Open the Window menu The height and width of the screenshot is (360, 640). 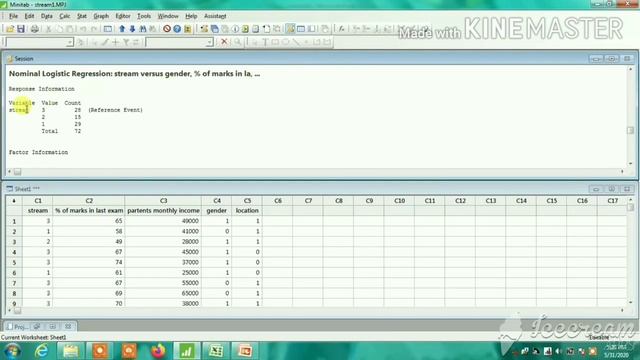point(168,16)
